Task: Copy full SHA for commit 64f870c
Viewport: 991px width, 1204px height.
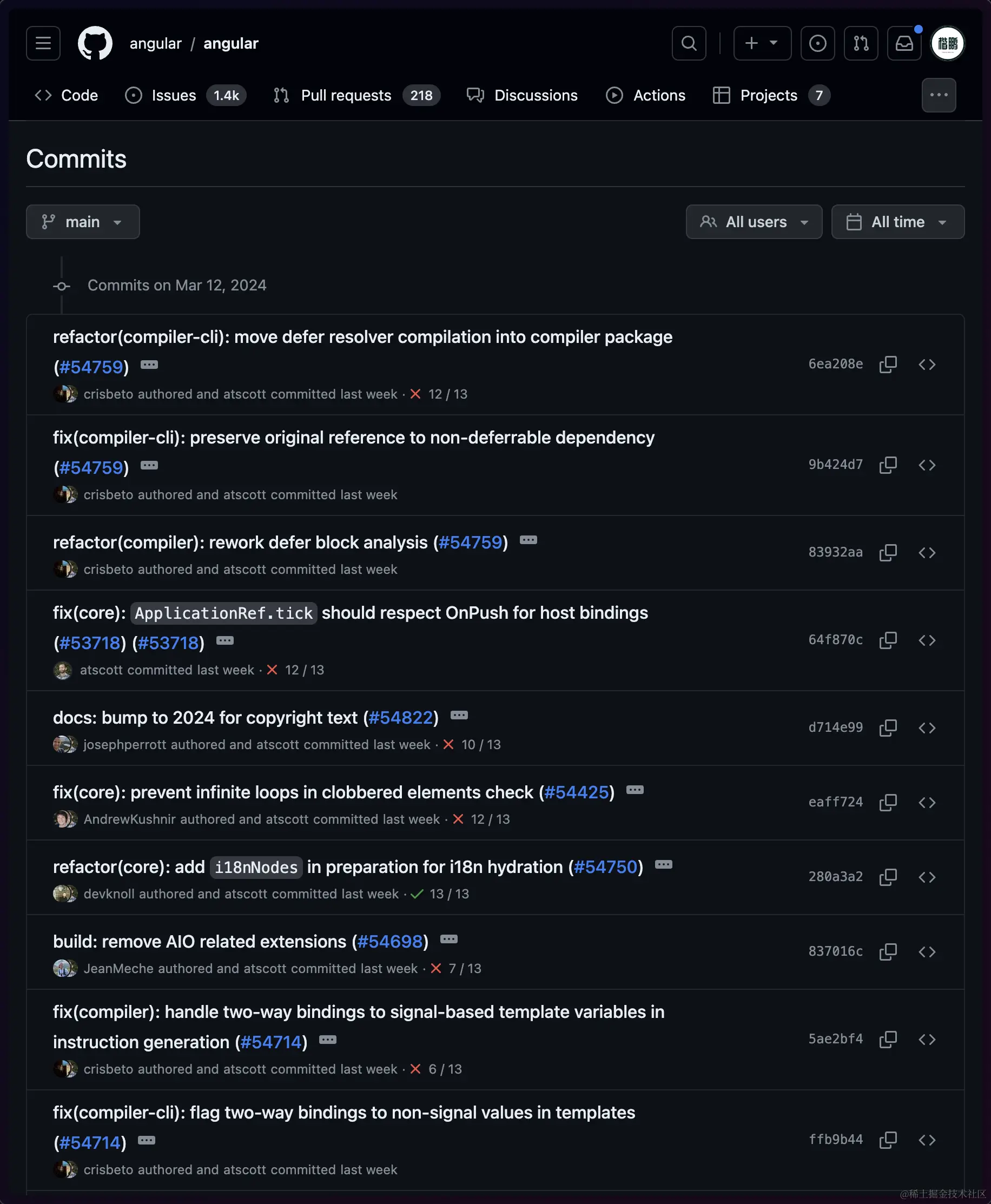Action: [888, 640]
